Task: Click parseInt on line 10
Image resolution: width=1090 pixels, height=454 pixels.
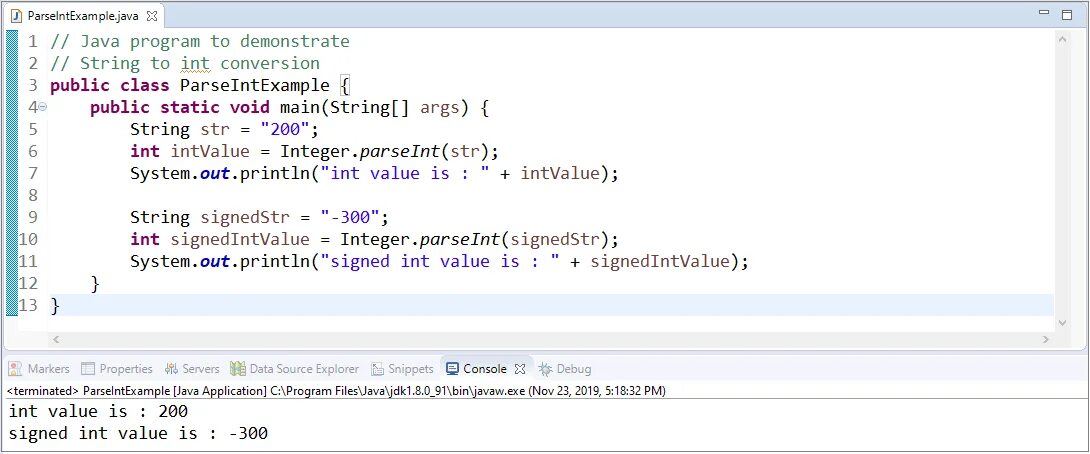Action: 460,239
